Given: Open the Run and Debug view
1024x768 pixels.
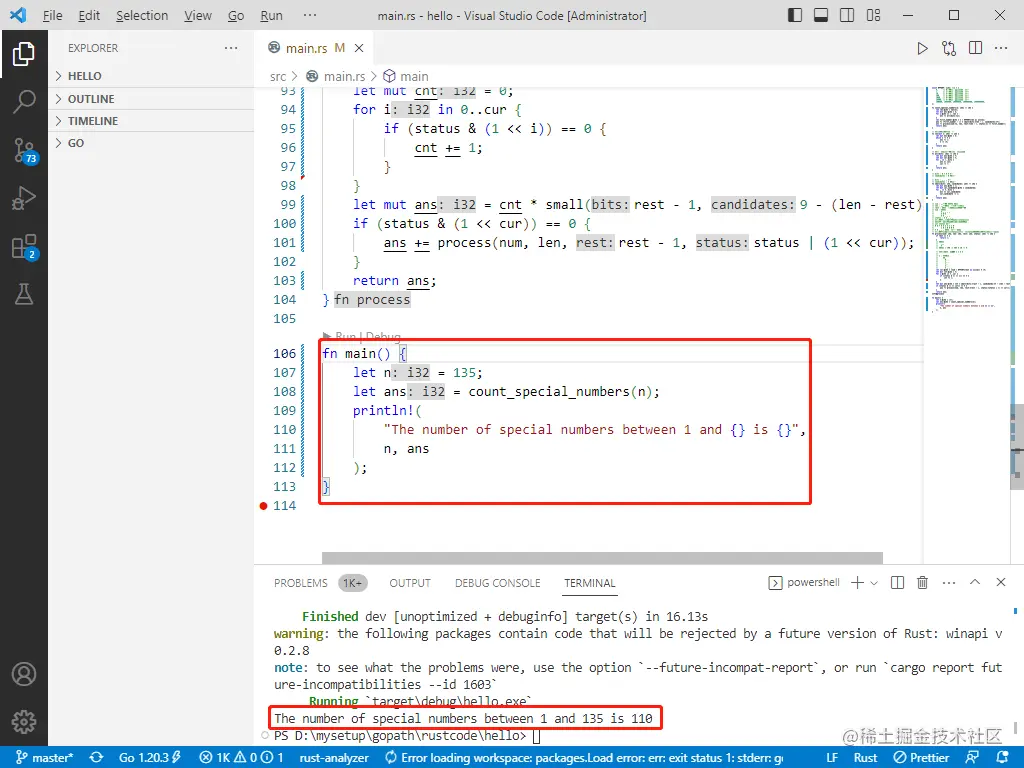Looking at the screenshot, I should pyautogui.click(x=24, y=198).
